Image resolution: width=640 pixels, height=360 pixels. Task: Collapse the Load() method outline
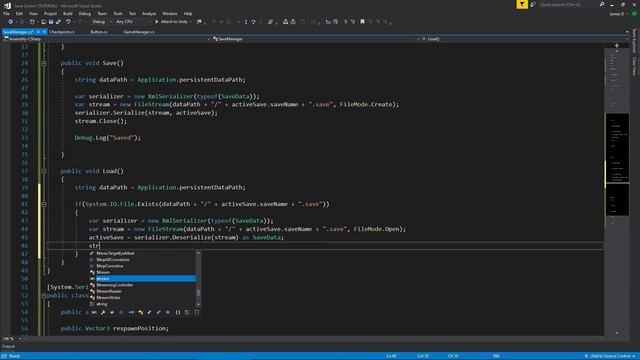coord(44,171)
